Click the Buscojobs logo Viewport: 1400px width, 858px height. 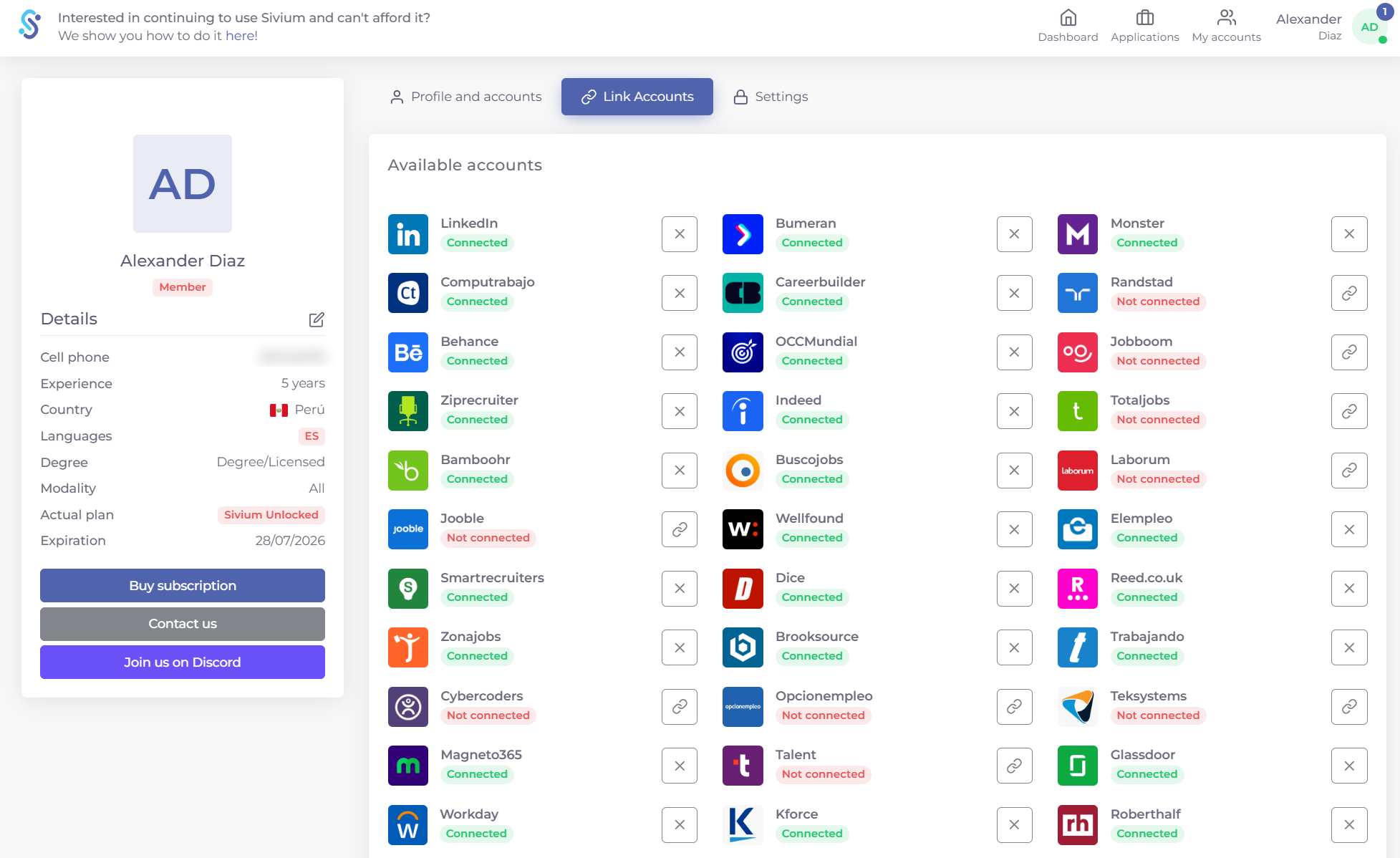point(743,471)
